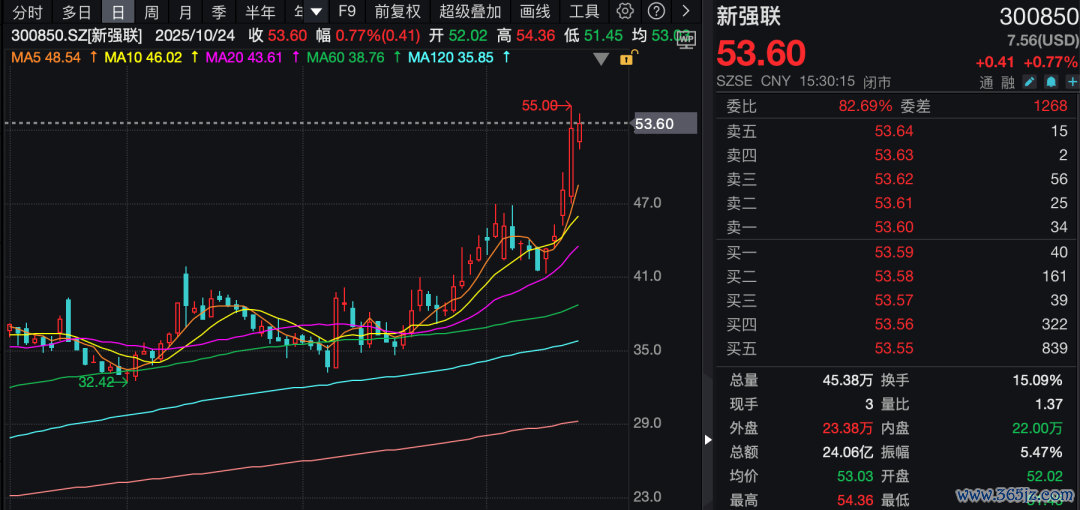Screen dimensions: 1080x510
Task: Open chart settings gear icon
Action: pos(625,12)
